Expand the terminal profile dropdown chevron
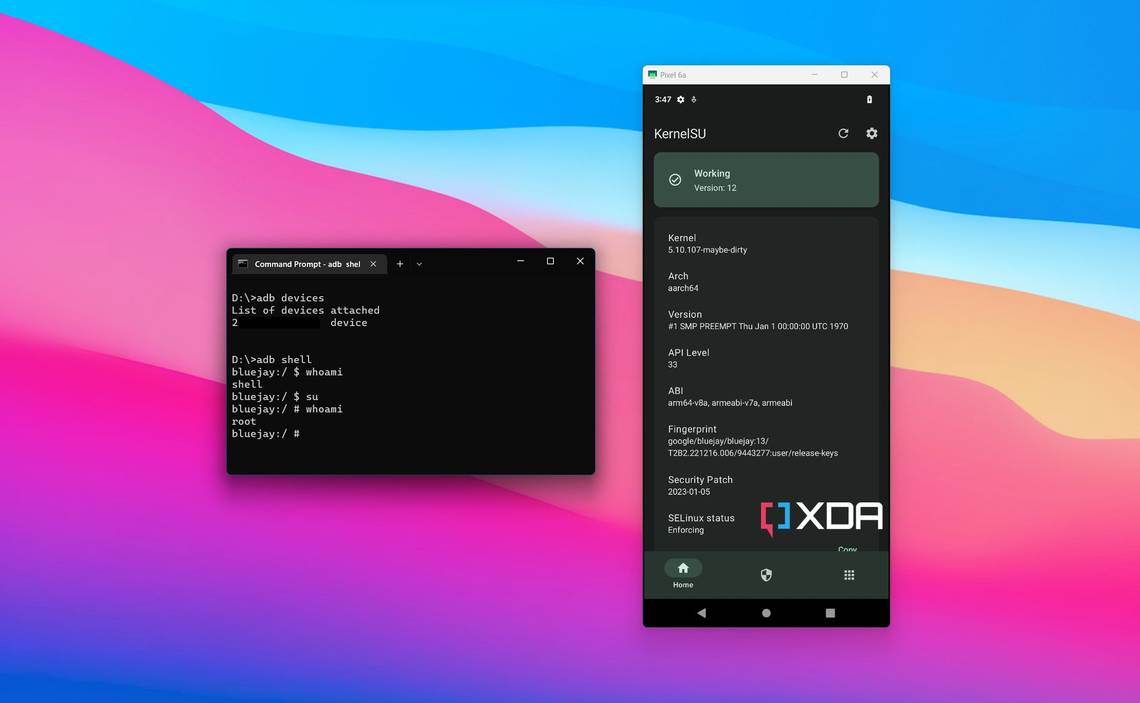This screenshot has width=1140, height=703. point(420,264)
